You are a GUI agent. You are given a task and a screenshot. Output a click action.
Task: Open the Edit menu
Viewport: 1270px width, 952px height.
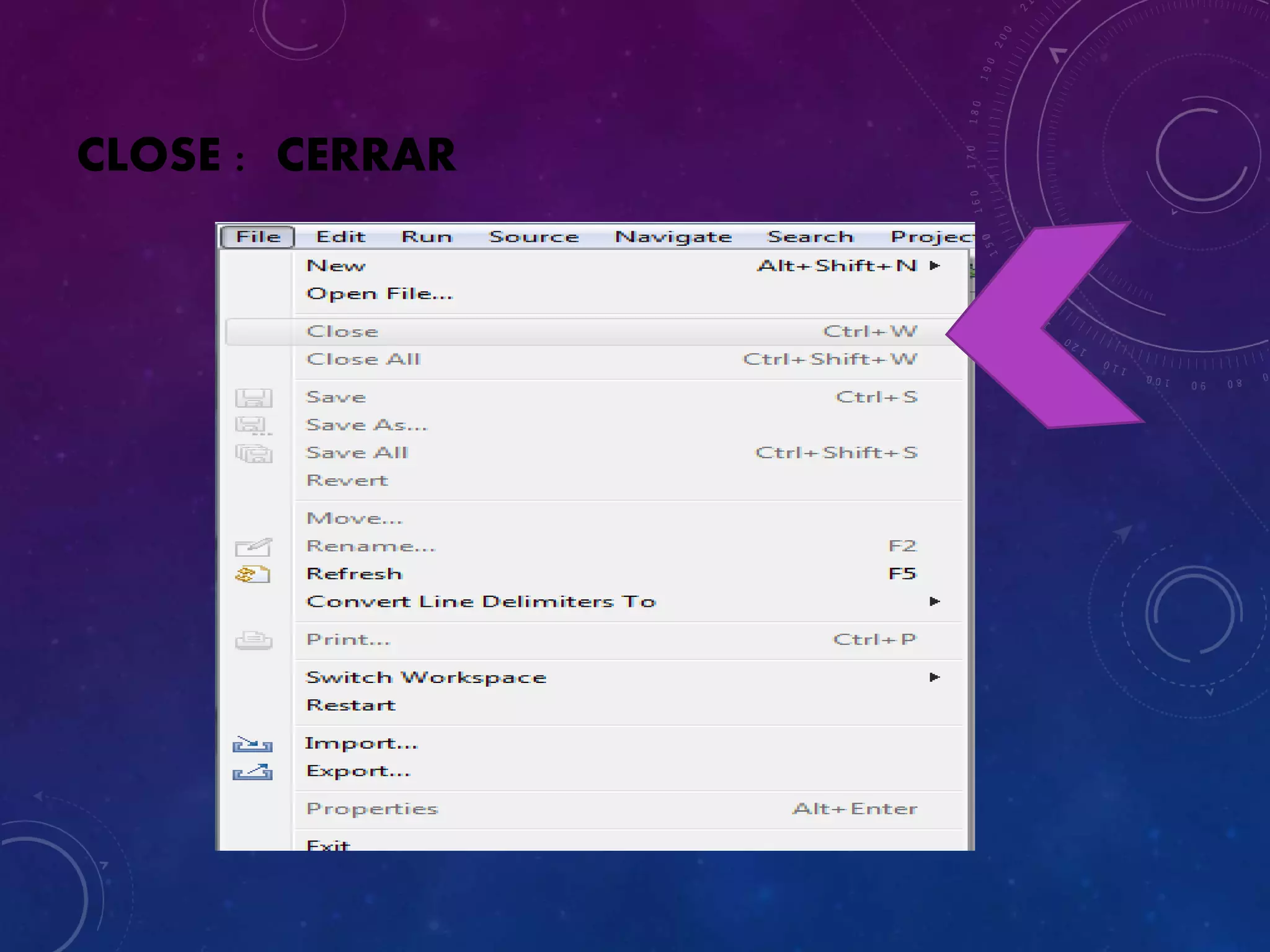[340, 237]
